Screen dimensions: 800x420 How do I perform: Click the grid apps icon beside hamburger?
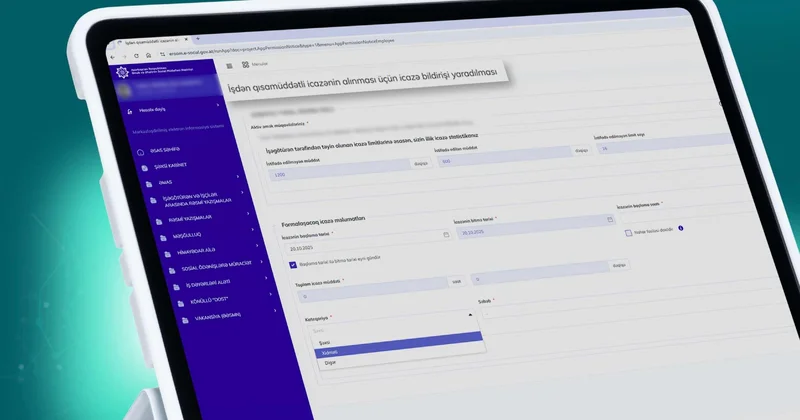(246, 65)
